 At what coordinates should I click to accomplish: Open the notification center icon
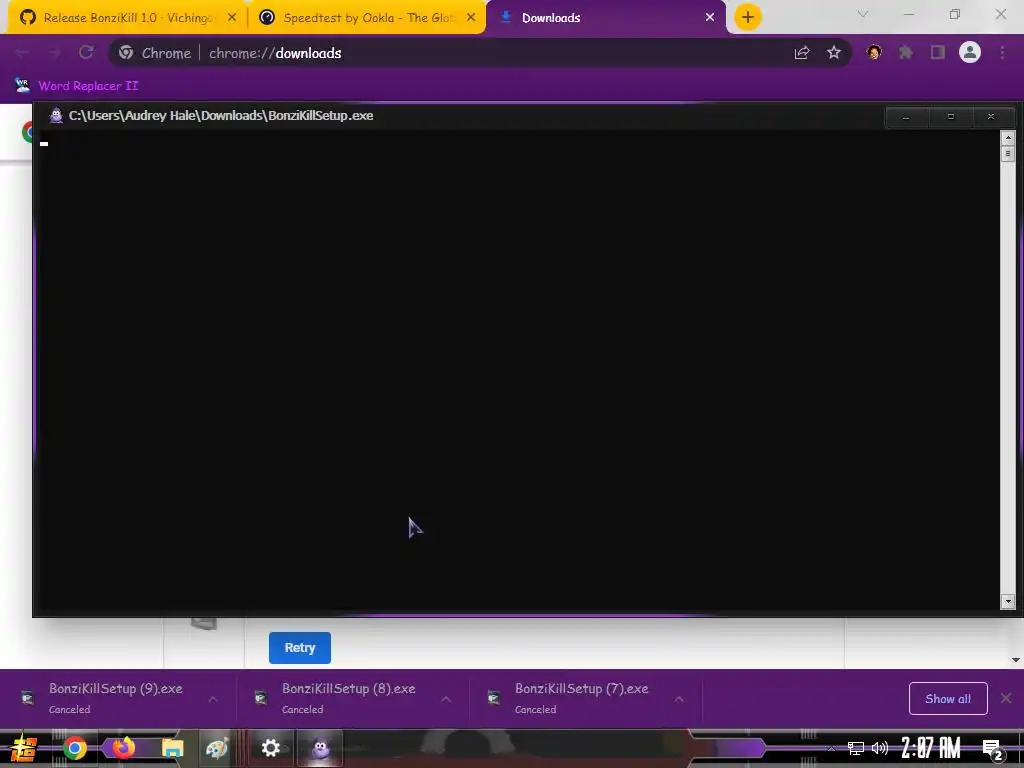[993, 749]
